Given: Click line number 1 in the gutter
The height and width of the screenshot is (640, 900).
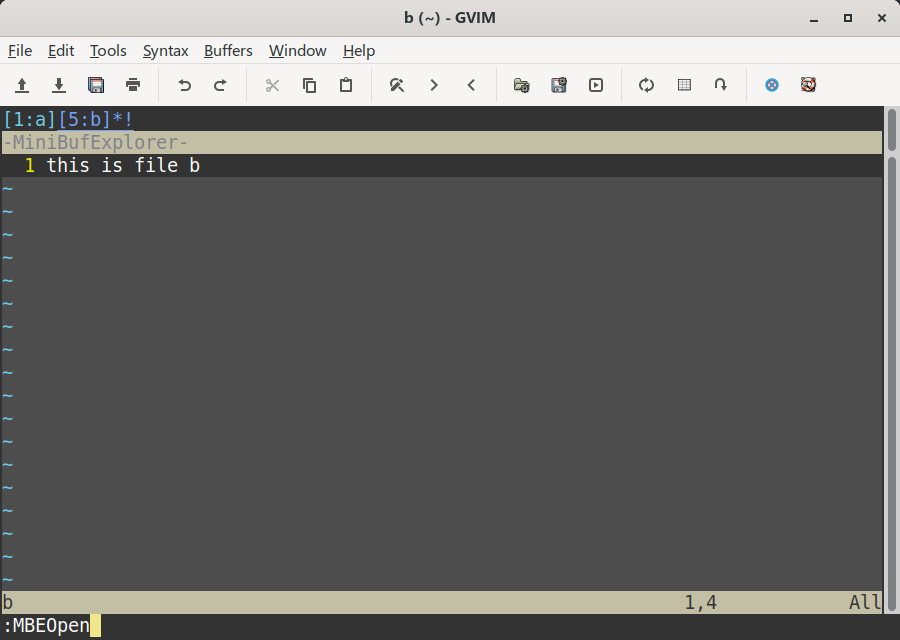Looking at the screenshot, I should pyautogui.click(x=30, y=165).
